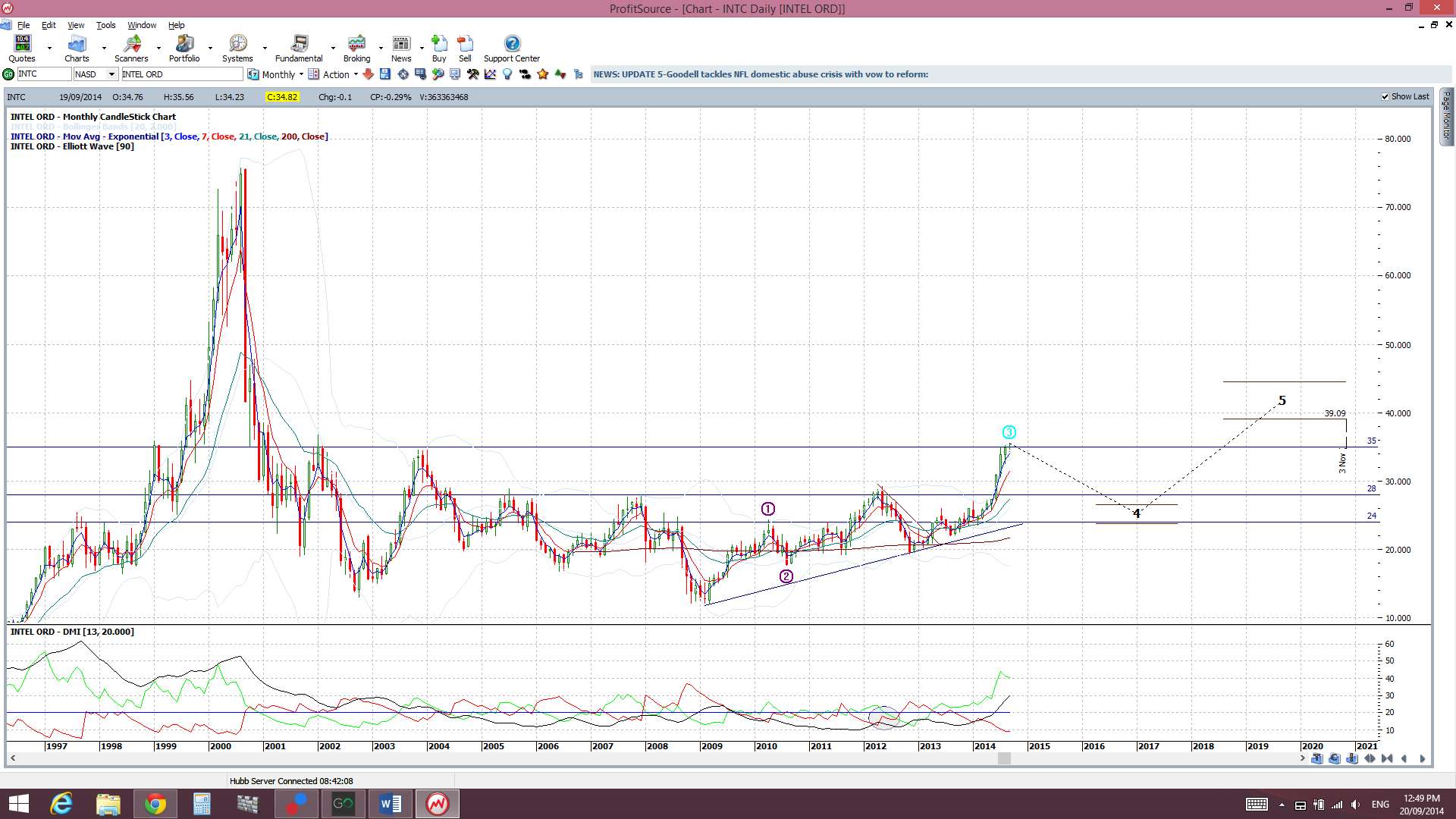Click the Sell order icon
Viewport: 1456px width, 819px height.
(x=465, y=43)
